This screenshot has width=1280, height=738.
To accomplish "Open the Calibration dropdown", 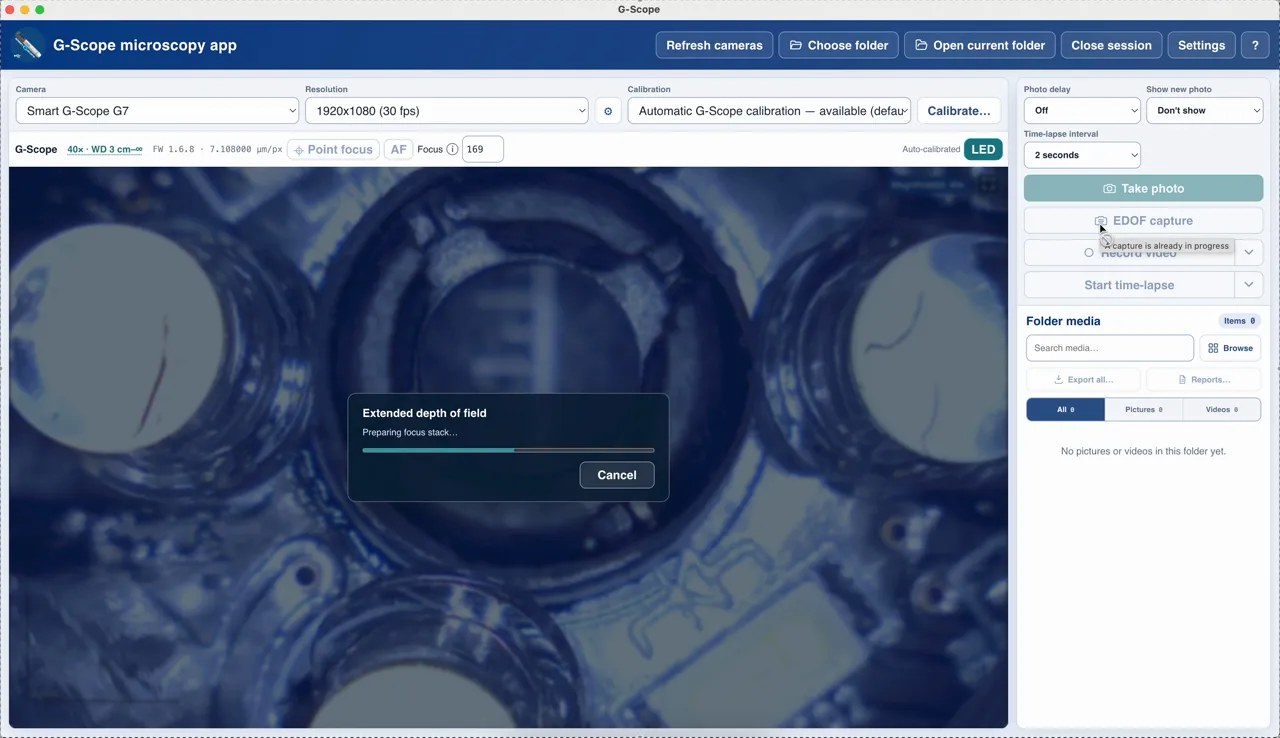I will point(769,111).
